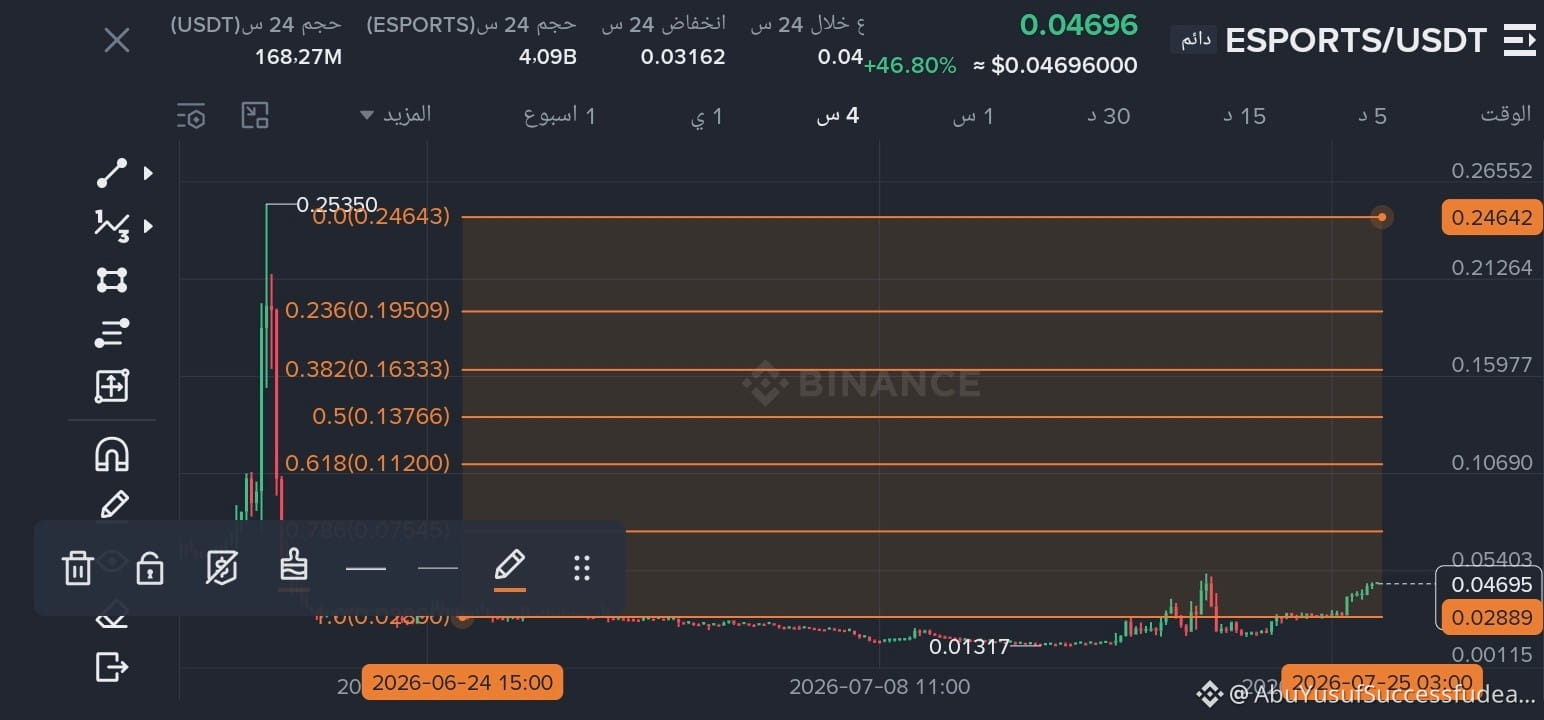Select the measure range tool

[111, 386]
